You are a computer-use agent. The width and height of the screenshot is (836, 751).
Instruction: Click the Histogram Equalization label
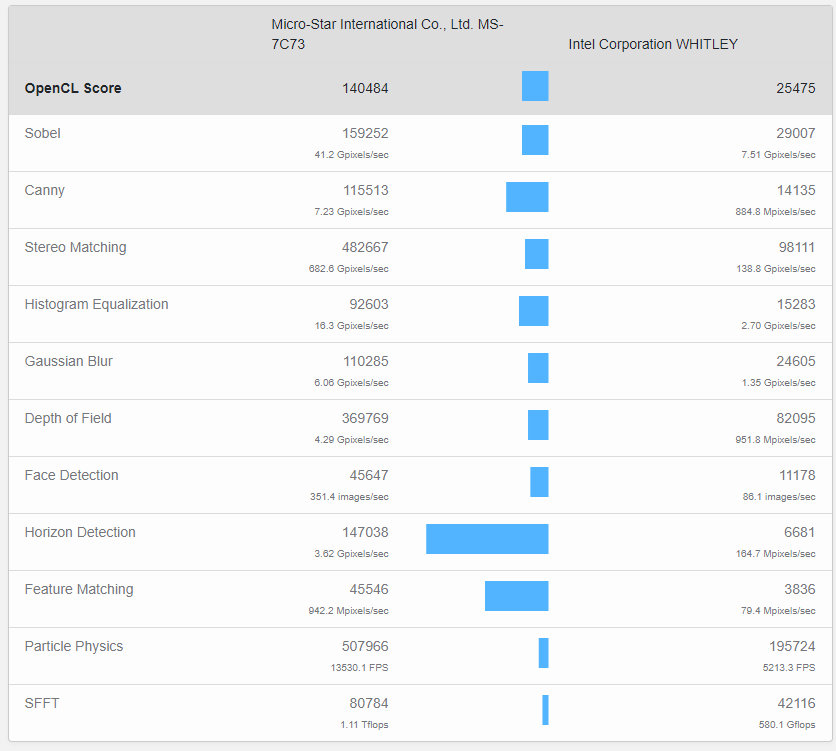click(96, 304)
